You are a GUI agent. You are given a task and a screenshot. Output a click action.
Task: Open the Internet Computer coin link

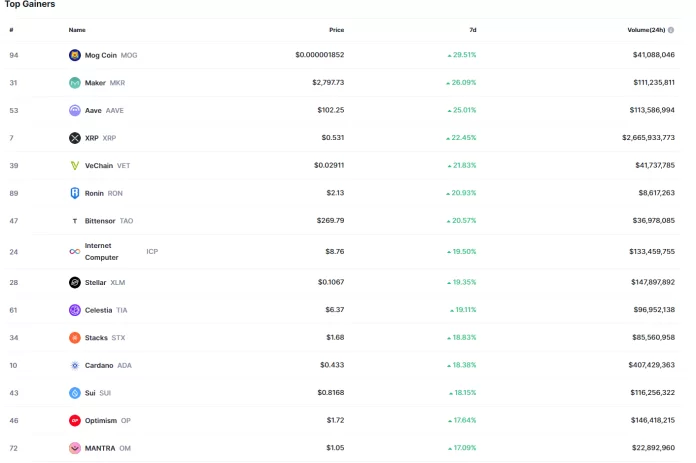coord(102,251)
